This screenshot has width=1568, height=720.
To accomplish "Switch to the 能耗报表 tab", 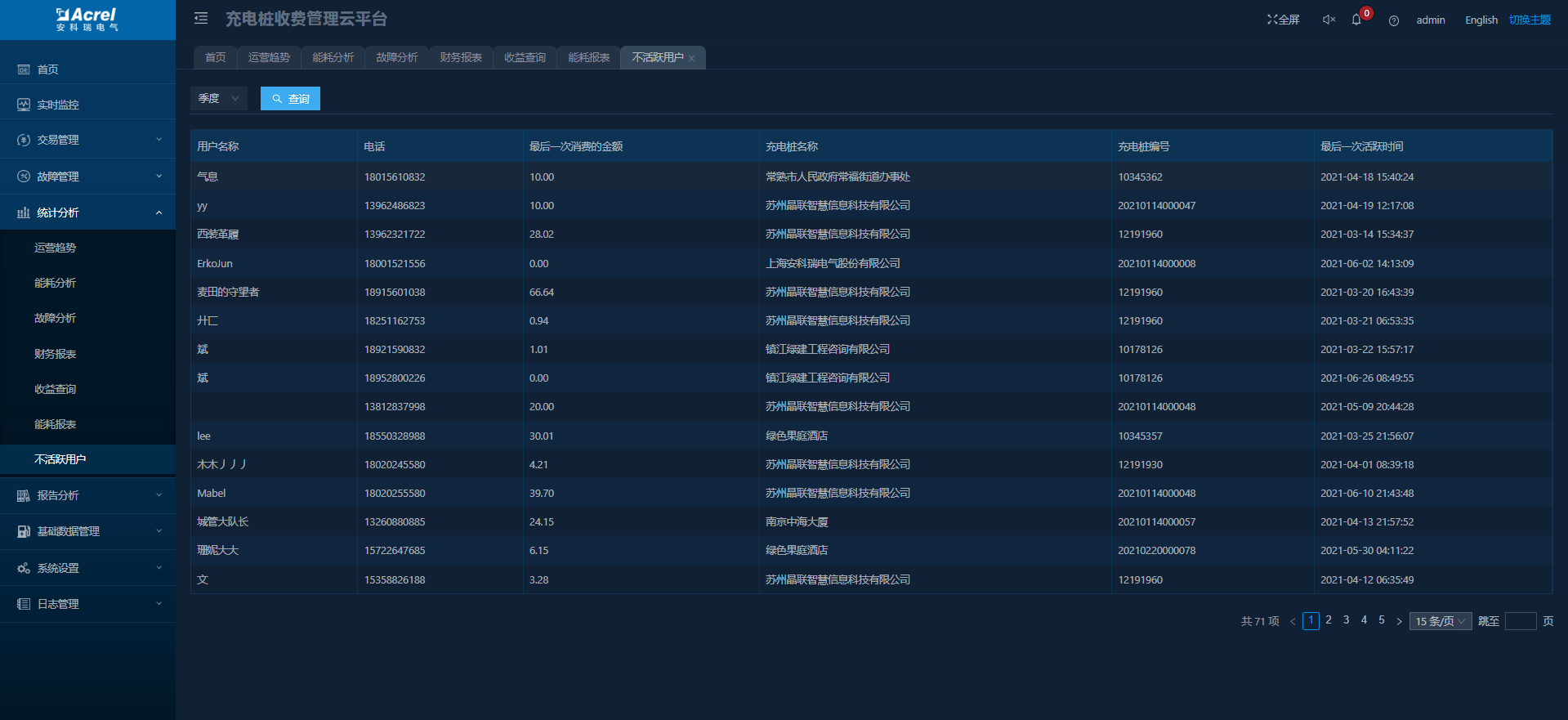I will (589, 57).
